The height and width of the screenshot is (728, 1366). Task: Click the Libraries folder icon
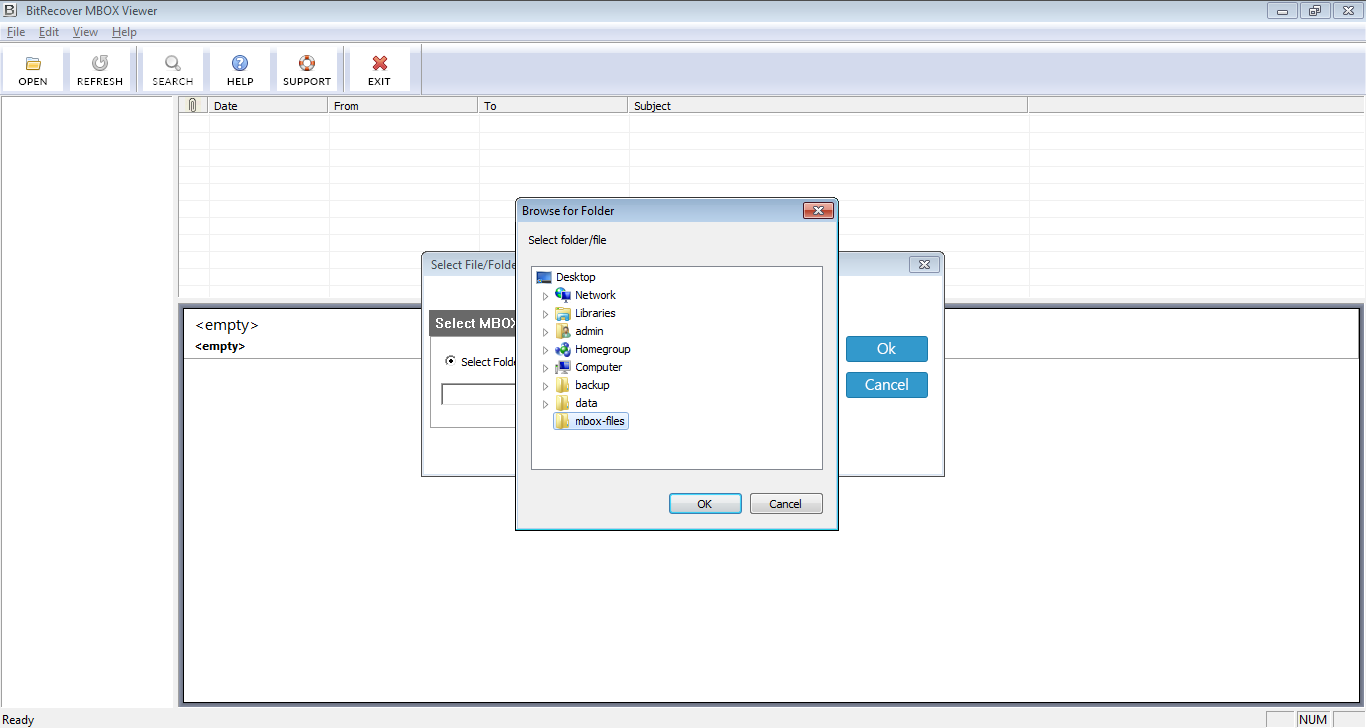[563, 313]
